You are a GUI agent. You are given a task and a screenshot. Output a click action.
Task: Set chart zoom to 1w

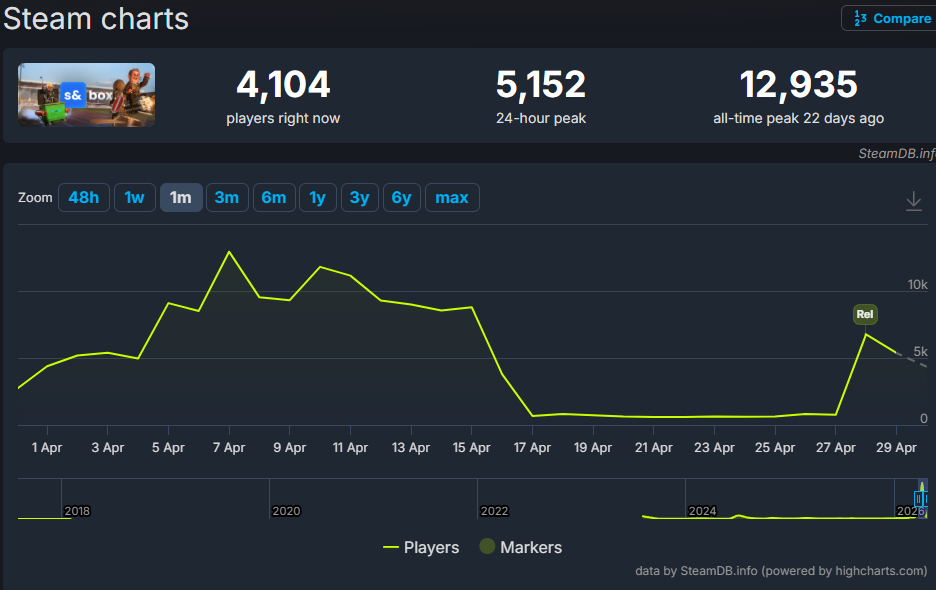(134, 198)
